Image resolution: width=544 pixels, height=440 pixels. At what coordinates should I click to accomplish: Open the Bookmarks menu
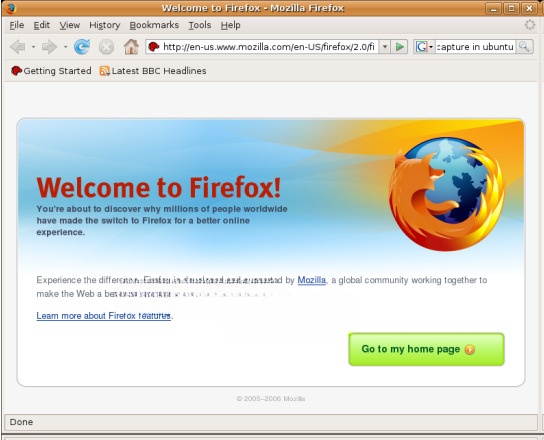154,25
